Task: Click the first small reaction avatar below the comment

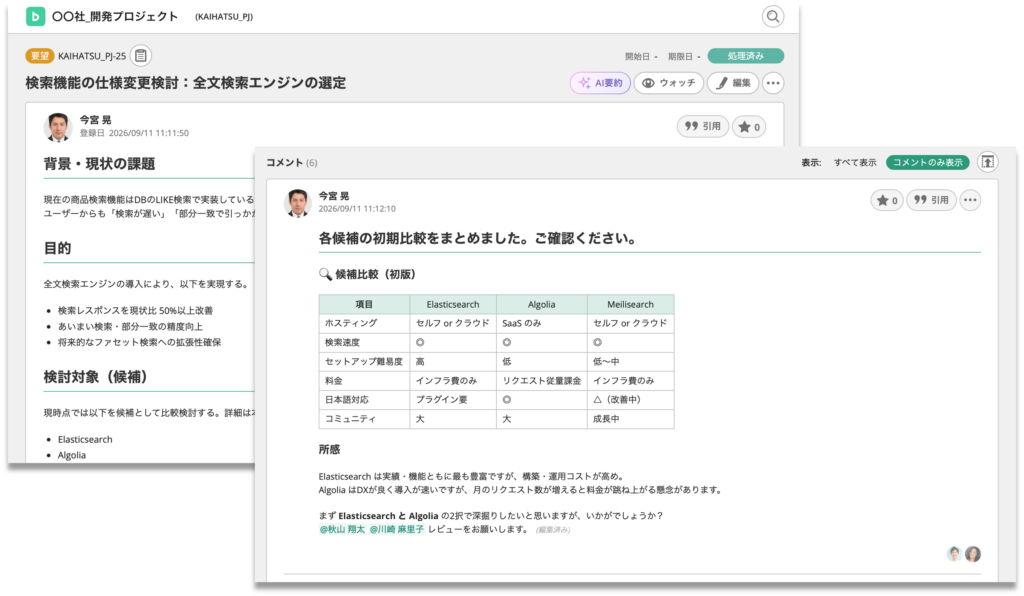Action: (x=954, y=554)
